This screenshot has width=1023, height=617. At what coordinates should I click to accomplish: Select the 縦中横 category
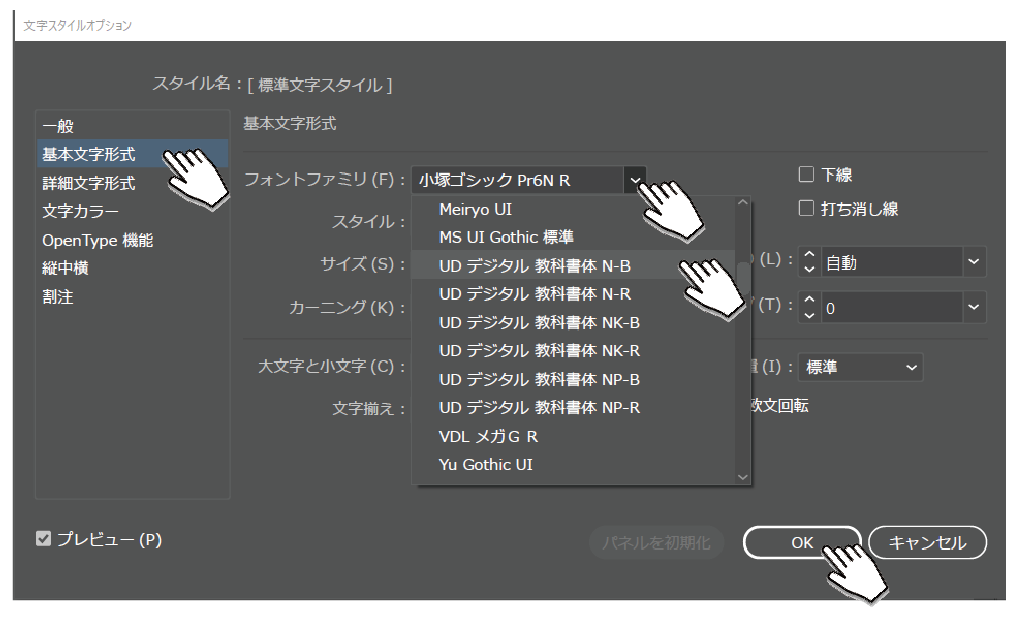click(x=65, y=269)
